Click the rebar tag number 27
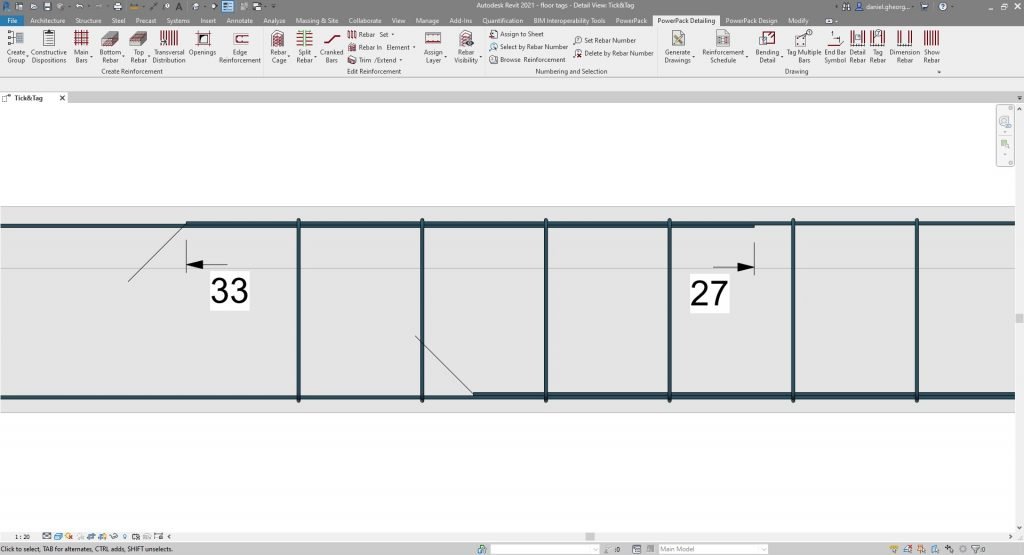Image resolution: width=1024 pixels, height=555 pixels. tap(709, 293)
